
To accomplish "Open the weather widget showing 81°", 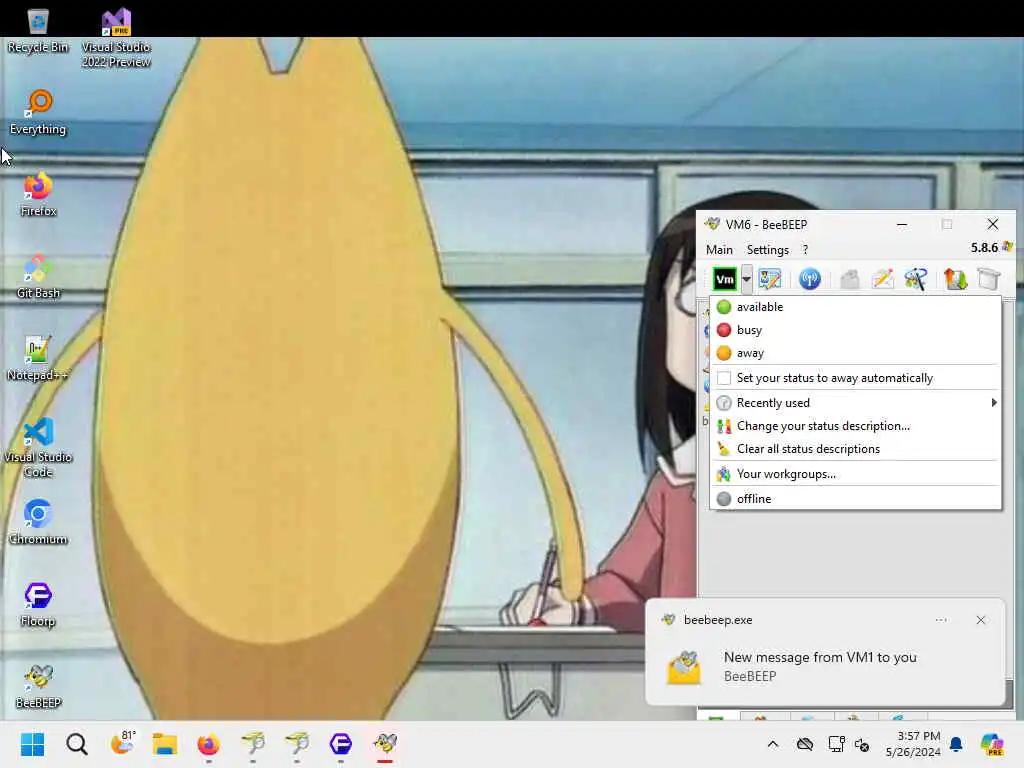I will pyautogui.click(x=121, y=744).
